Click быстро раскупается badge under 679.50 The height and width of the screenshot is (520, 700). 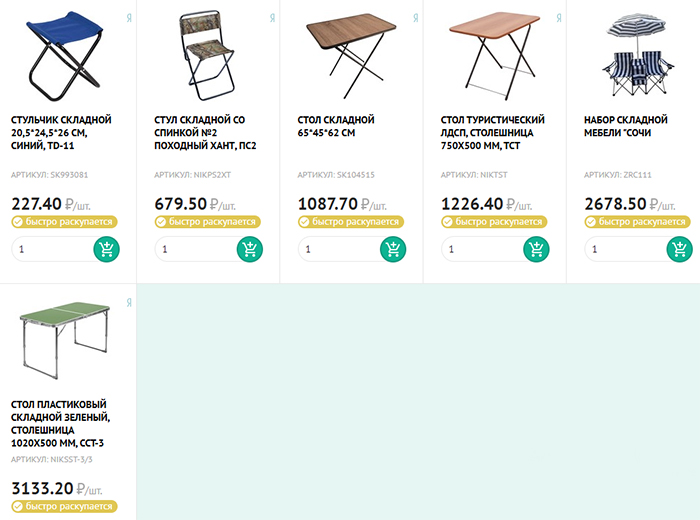click(208, 222)
